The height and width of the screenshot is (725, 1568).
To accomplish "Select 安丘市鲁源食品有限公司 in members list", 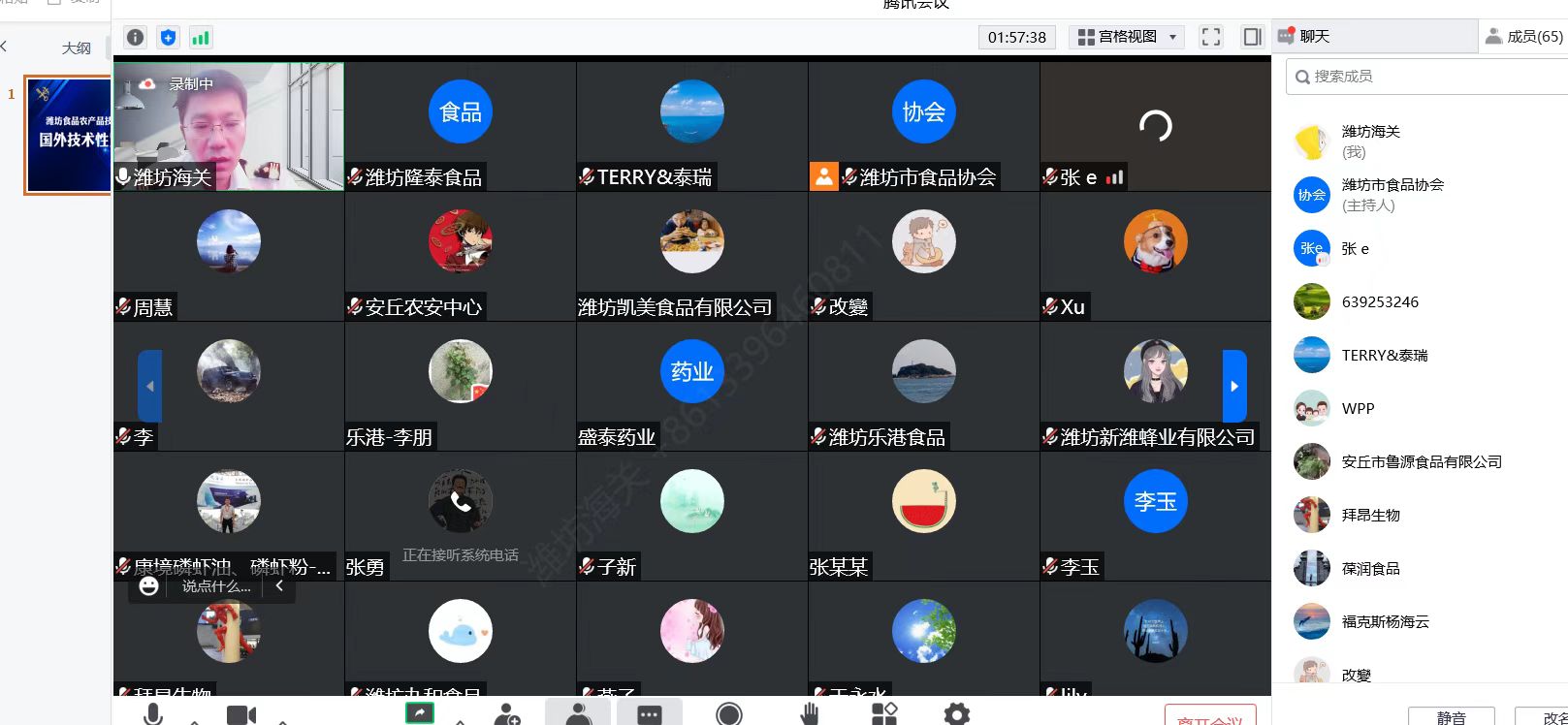I will click(x=1420, y=461).
